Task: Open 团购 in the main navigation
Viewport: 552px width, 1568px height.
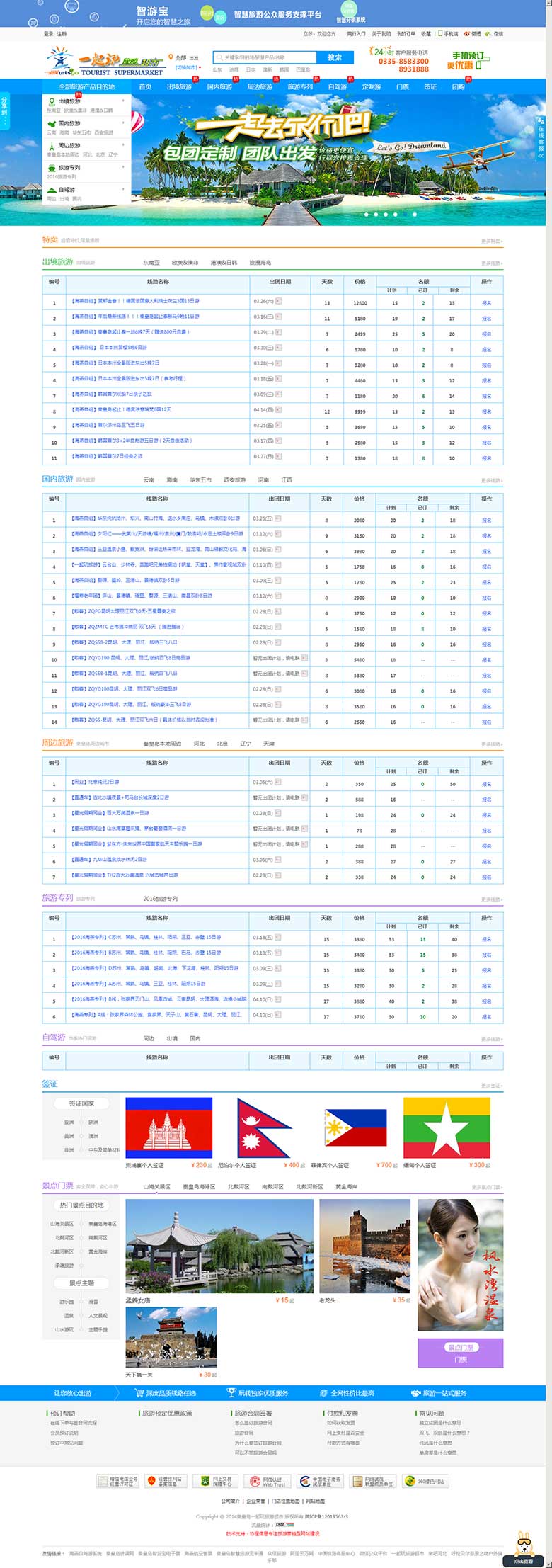Action: point(459,86)
